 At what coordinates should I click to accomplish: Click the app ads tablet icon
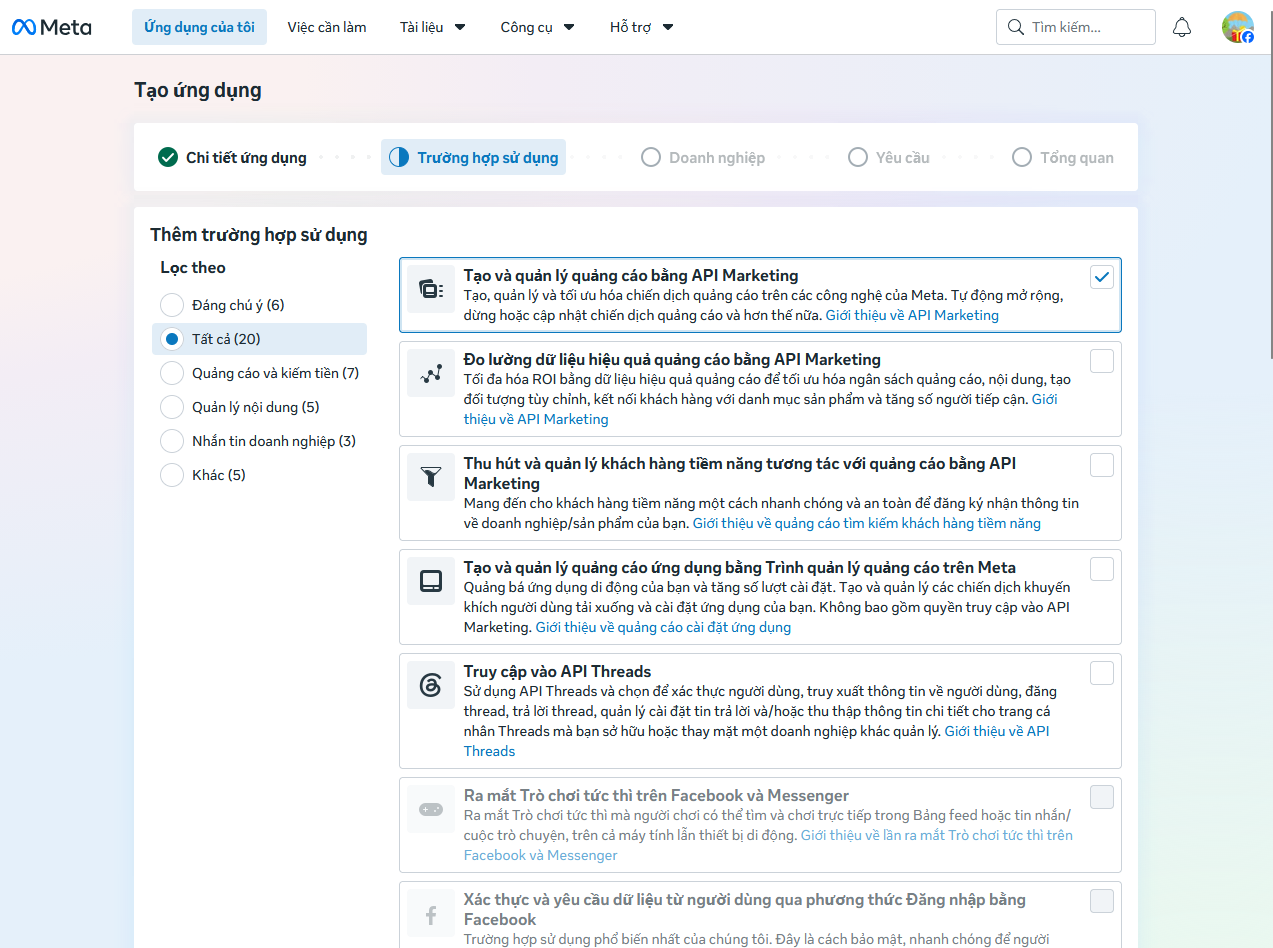(x=431, y=582)
